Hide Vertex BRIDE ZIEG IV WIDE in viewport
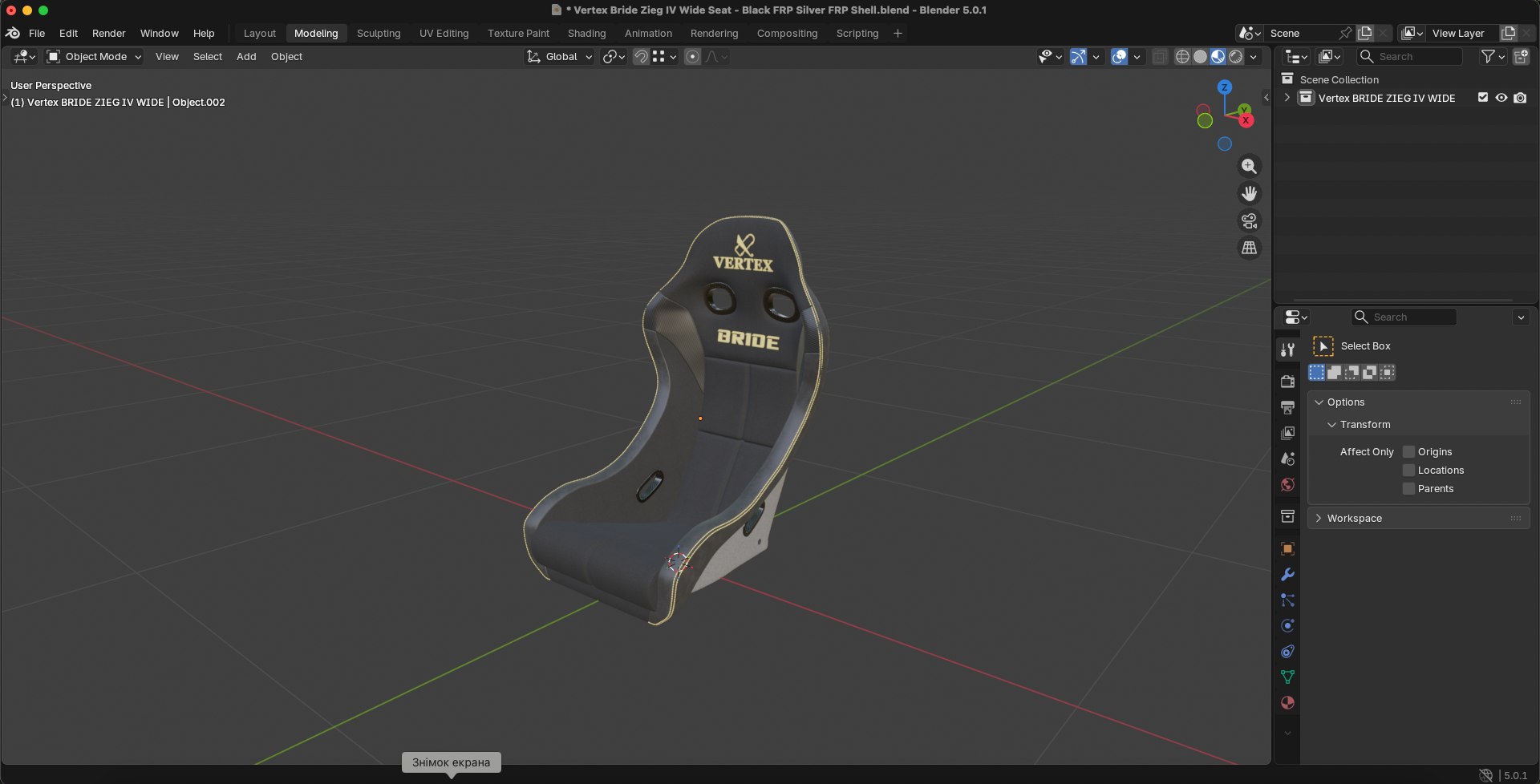 [x=1501, y=98]
